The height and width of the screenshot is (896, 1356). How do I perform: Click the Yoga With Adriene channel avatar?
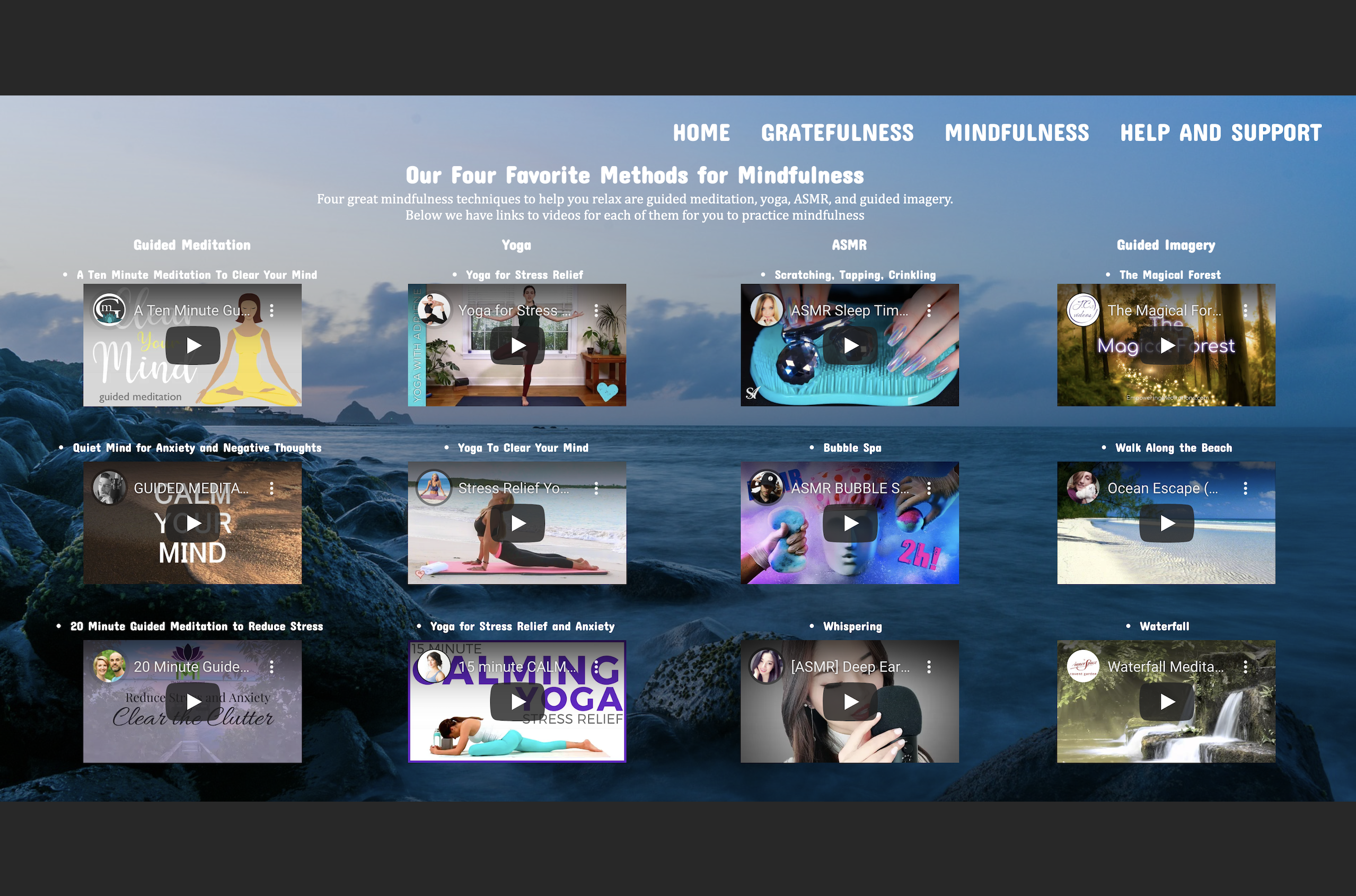coord(434,310)
